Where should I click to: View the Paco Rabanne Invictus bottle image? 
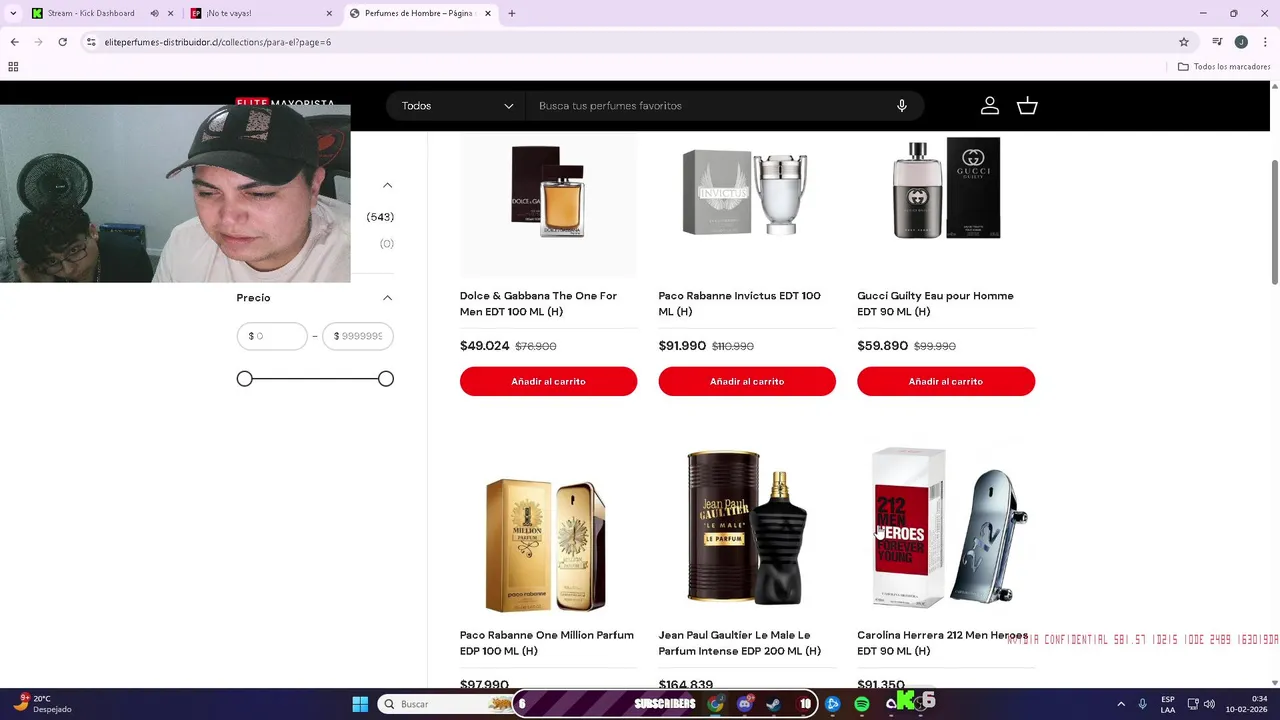(745, 192)
